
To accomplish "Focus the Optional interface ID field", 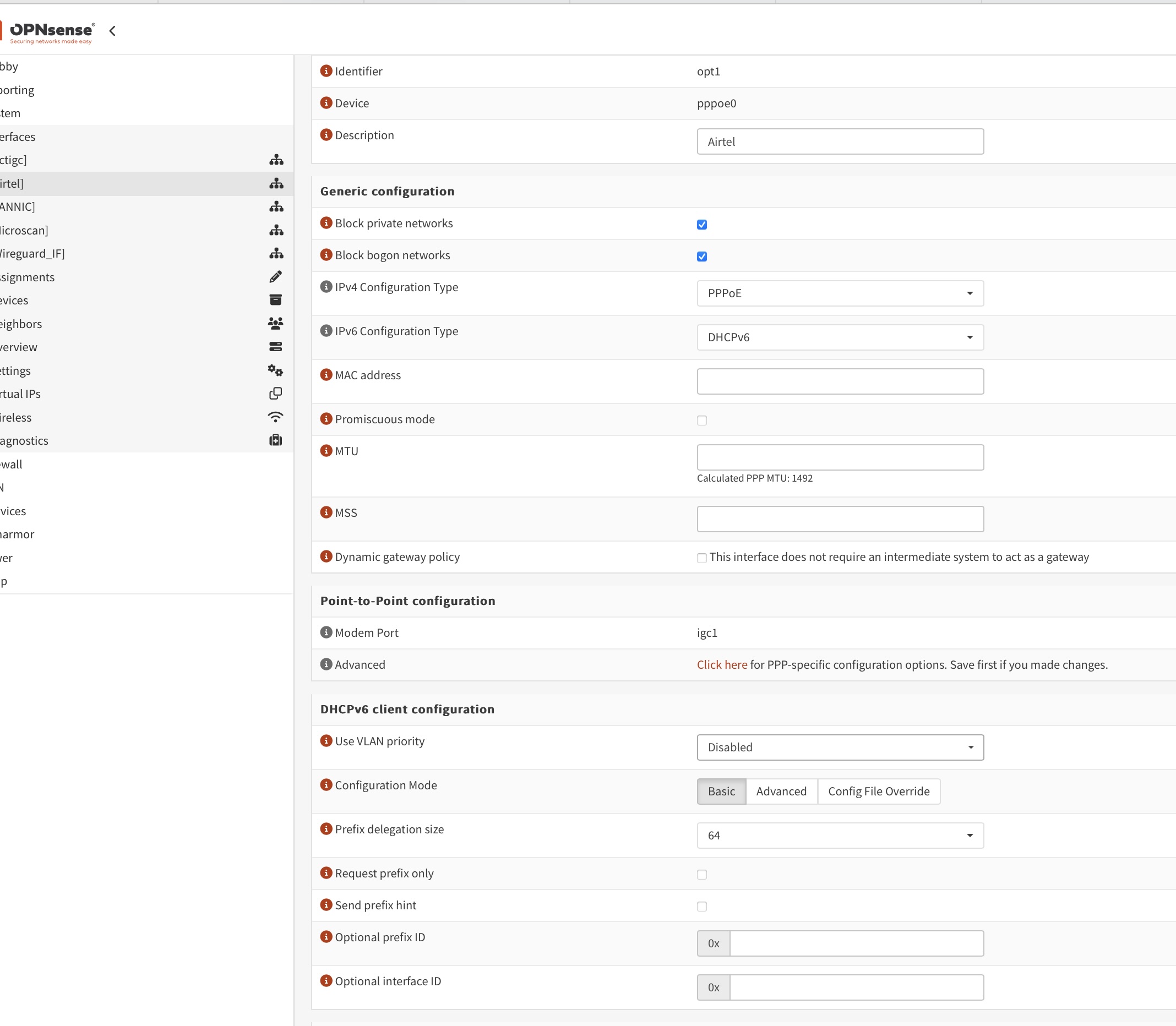I will click(x=857, y=987).
